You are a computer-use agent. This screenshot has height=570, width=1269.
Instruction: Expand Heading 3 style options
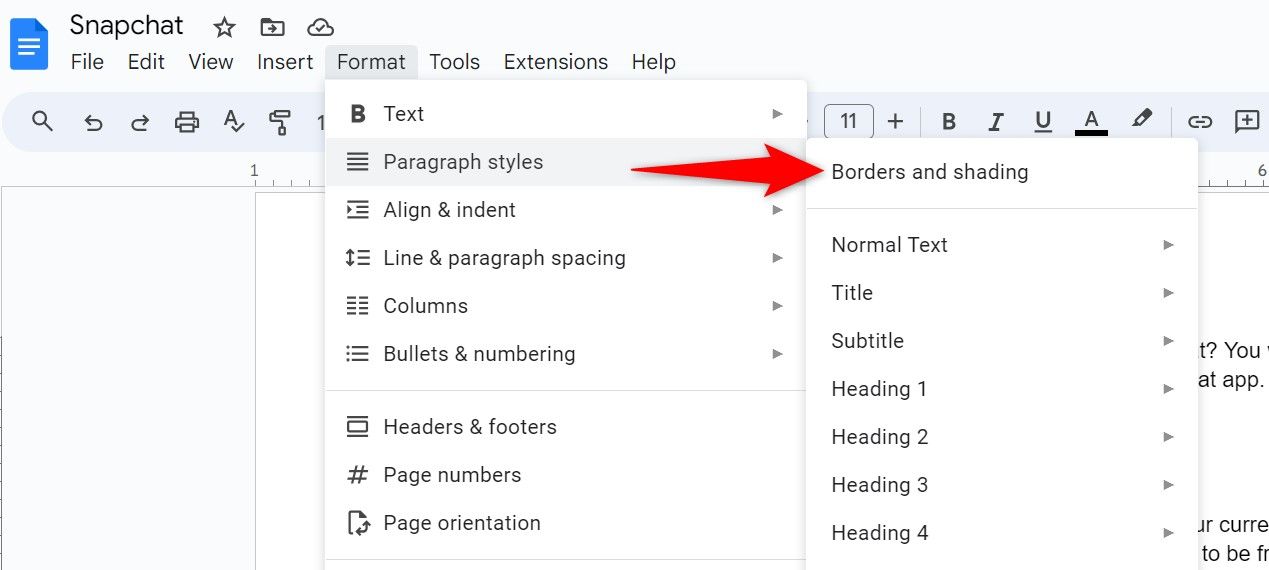click(x=1002, y=485)
